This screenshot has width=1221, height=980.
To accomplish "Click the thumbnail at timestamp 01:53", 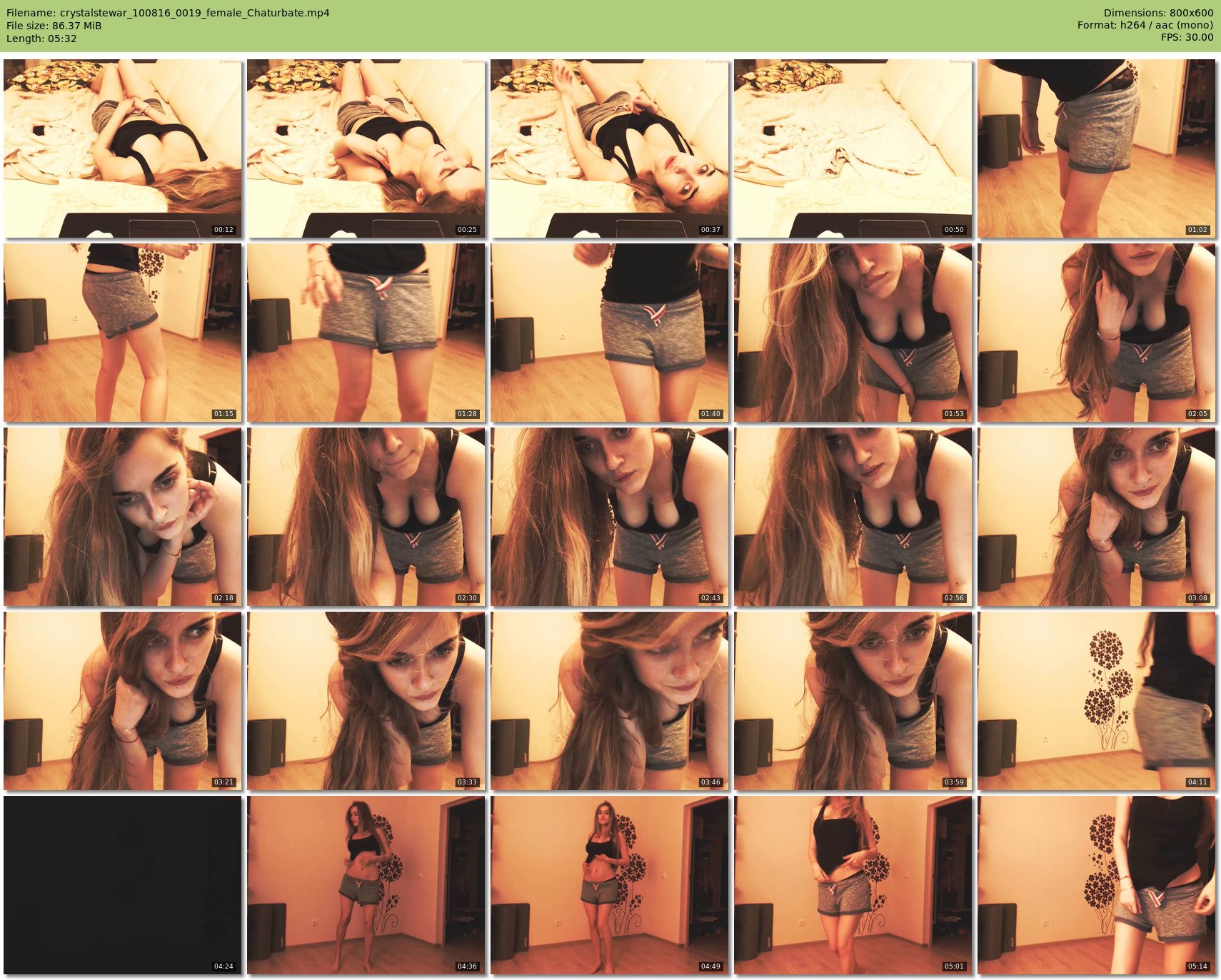I will [853, 333].
